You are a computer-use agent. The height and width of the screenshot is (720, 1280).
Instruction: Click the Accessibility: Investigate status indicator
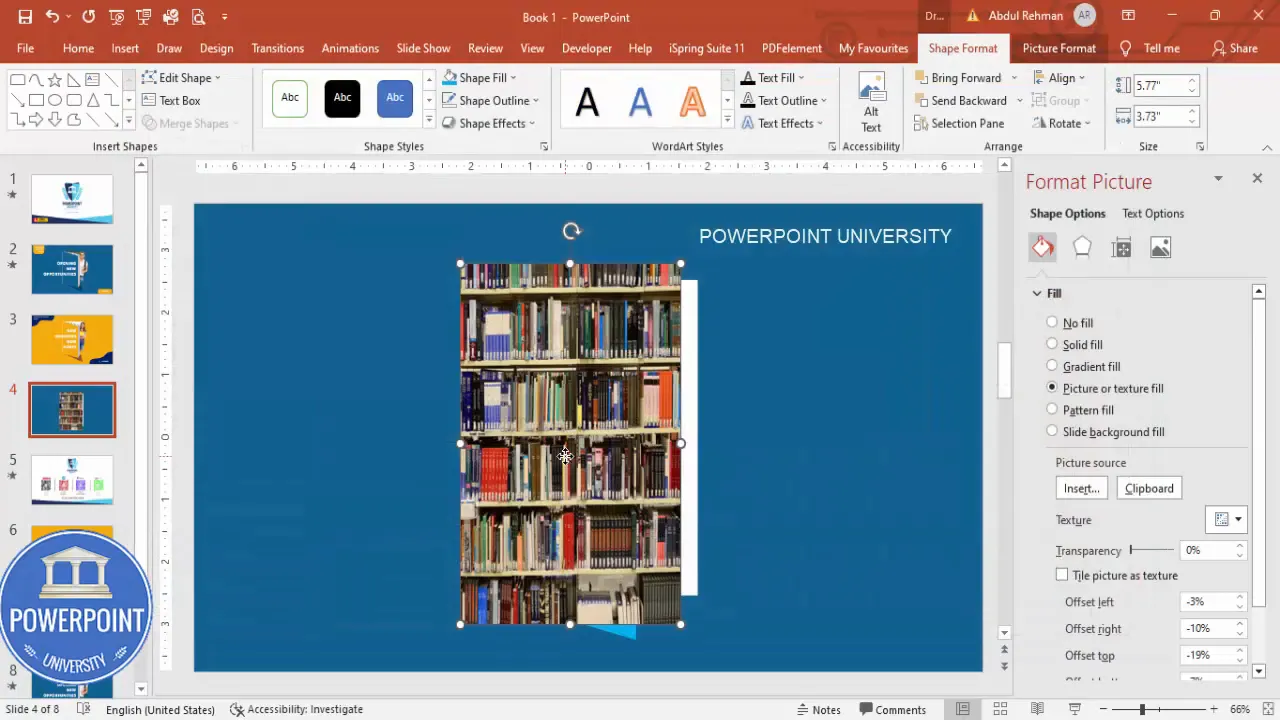(x=296, y=709)
